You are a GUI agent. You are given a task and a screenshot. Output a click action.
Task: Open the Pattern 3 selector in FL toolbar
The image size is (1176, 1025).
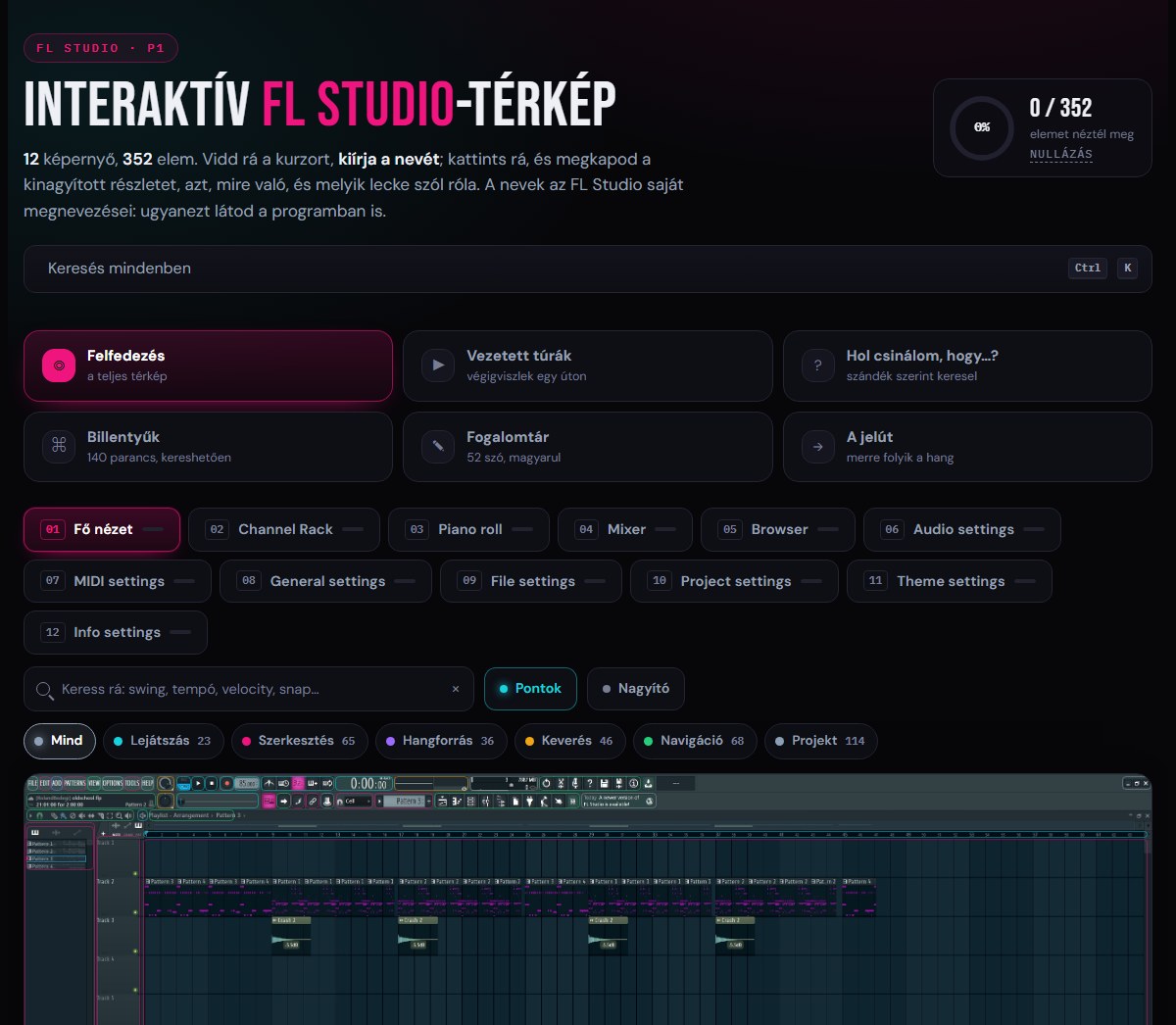click(404, 801)
